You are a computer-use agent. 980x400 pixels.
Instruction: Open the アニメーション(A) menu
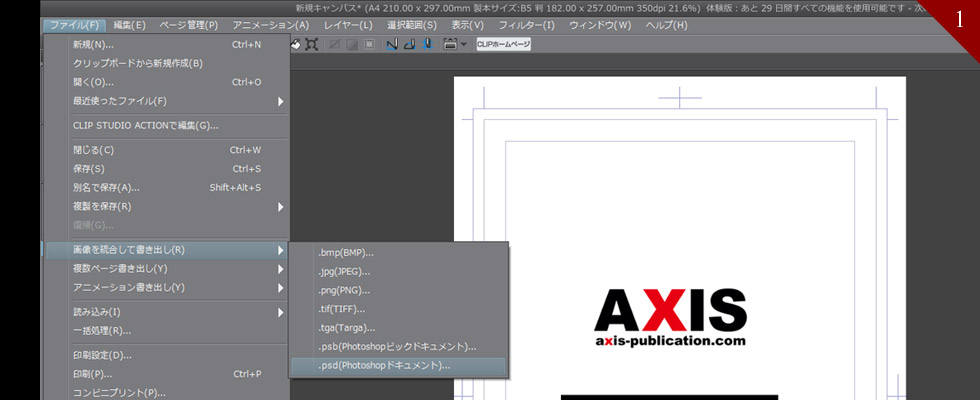coord(271,25)
